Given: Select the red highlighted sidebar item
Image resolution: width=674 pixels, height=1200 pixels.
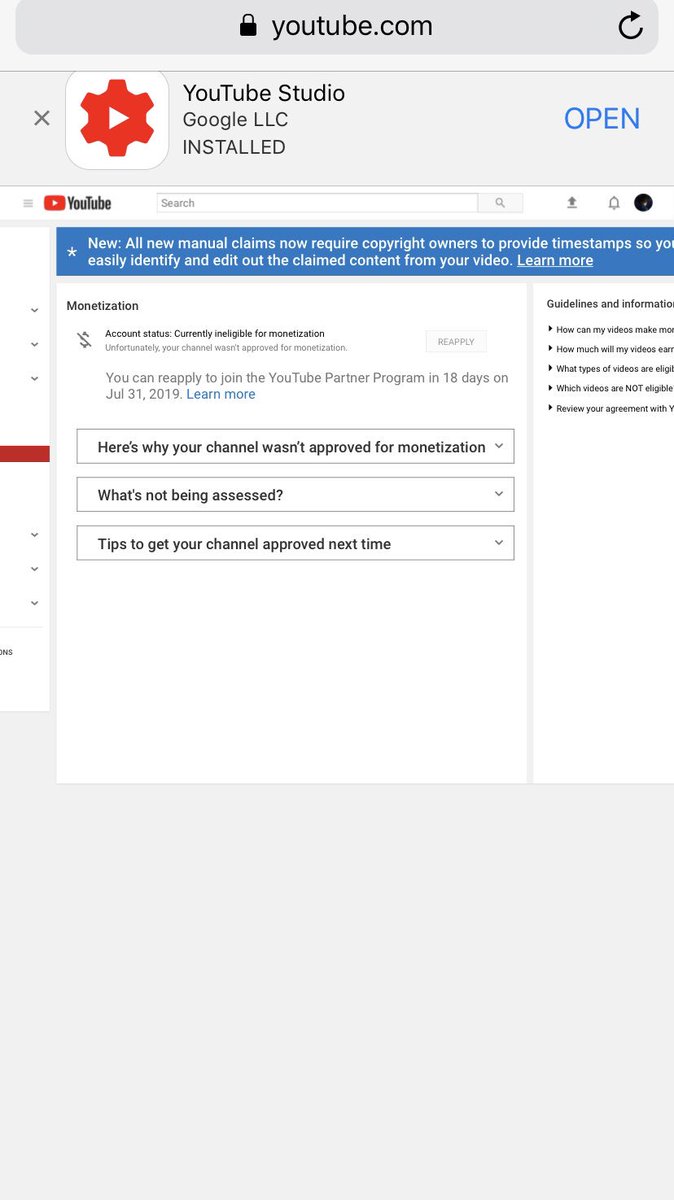Looking at the screenshot, I should 24,454.
